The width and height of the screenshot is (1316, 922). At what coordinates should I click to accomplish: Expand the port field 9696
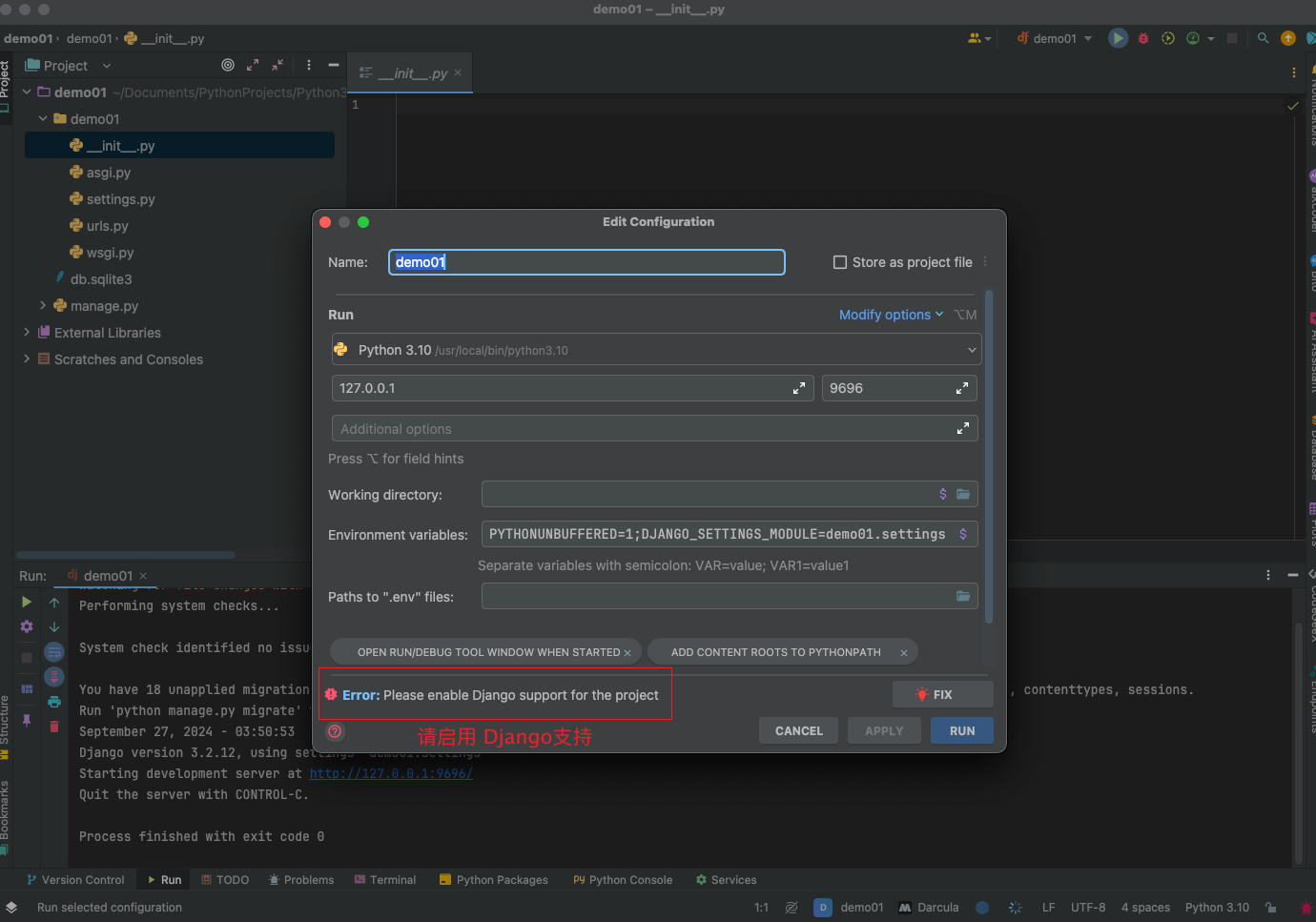(x=961, y=388)
